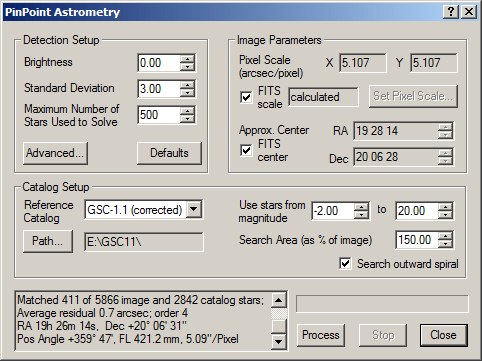Click the Dec approximate center field
This screenshot has height=361, width=482.
pyautogui.click(x=396, y=157)
